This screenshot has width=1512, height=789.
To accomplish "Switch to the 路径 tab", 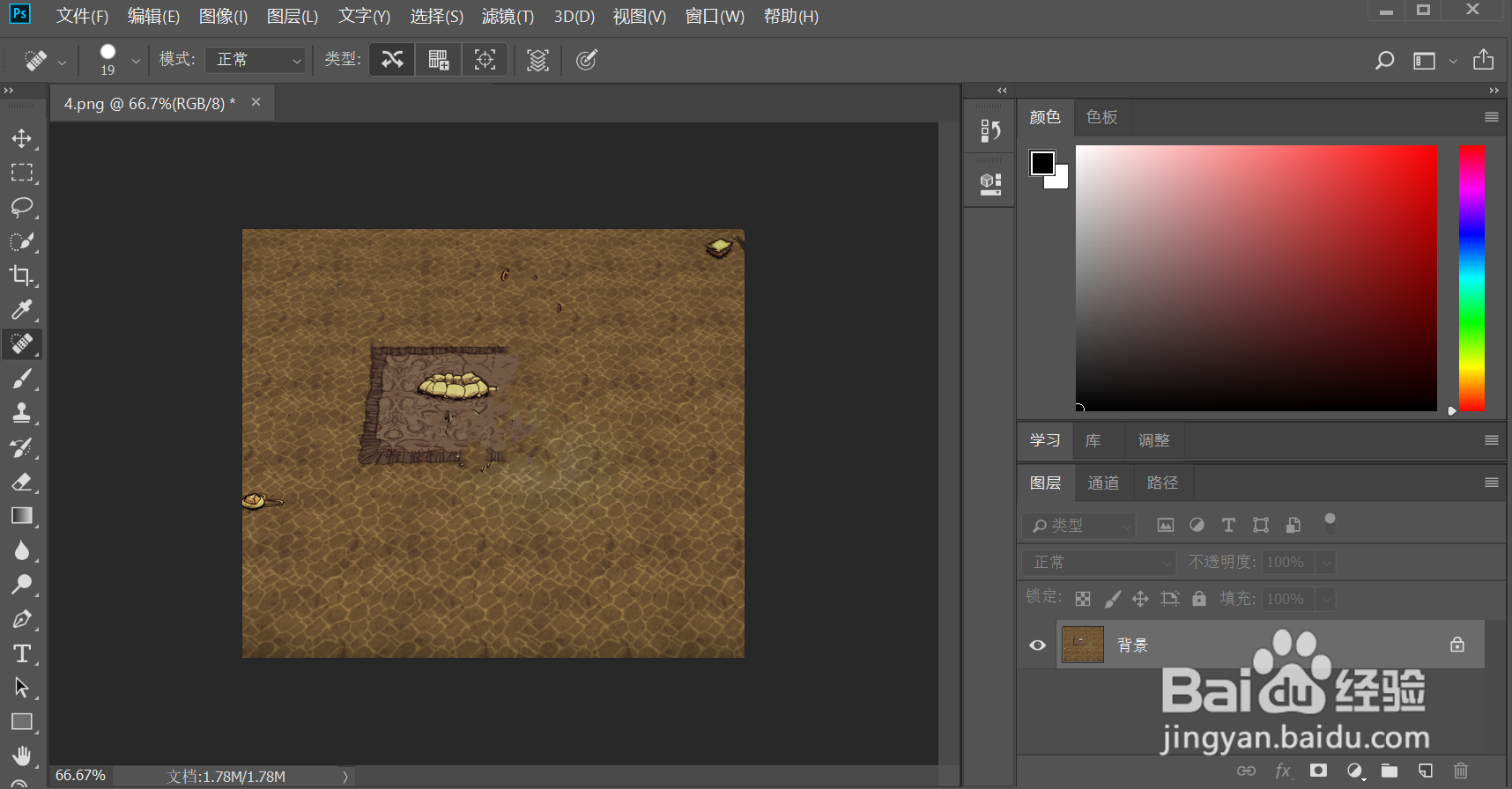I will pos(1162,483).
